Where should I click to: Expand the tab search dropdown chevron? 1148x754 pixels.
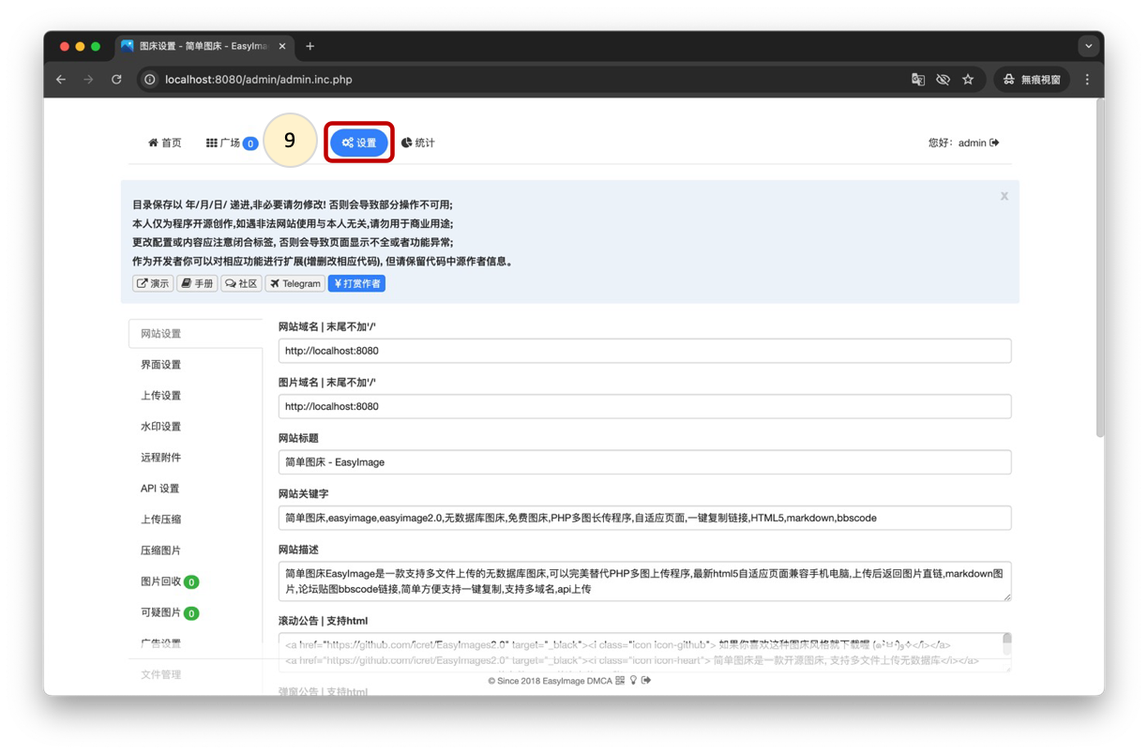coord(1088,46)
